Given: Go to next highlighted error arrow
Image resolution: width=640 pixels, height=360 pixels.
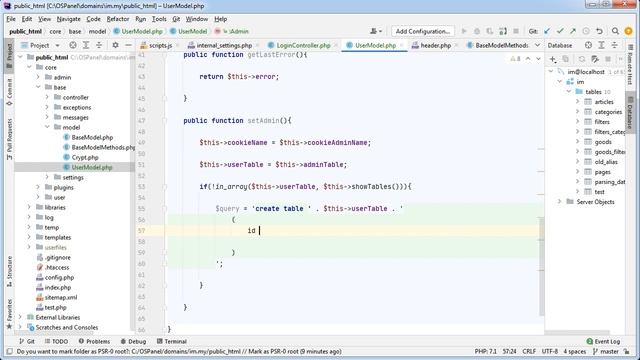Looking at the screenshot, I should 538,59.
